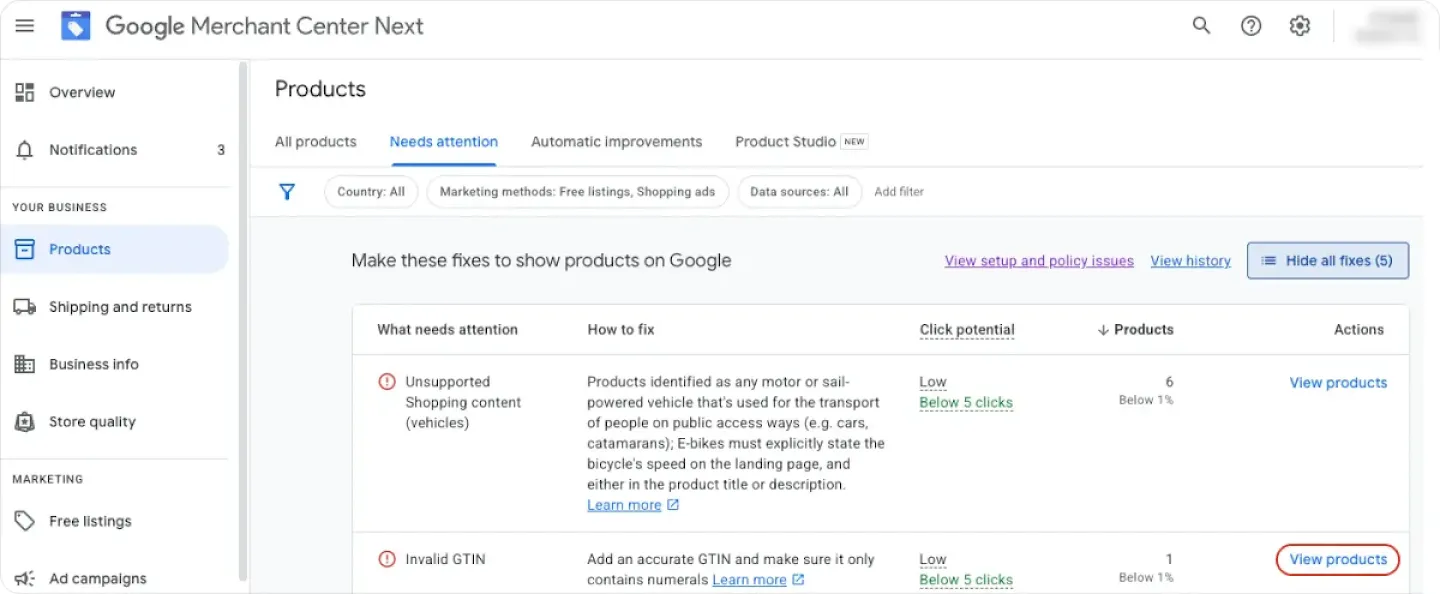1440x594 pixels.
Task: Select the Needs attention tab
Action: (x=444, y=142)
